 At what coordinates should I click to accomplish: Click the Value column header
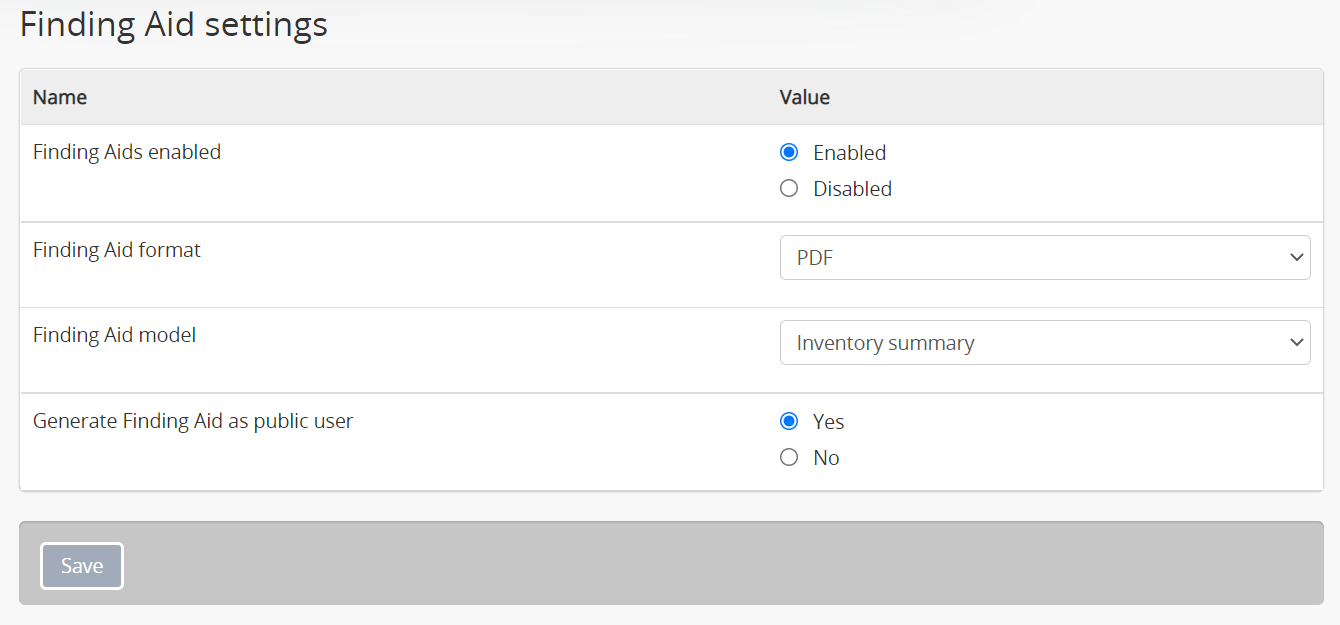(x=804, y=97)
